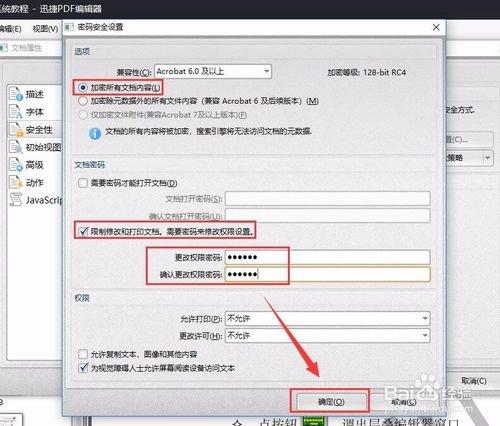This screenshot has width=500, height=426.
Task: Select the 字体 category icon
Action: (x=16, y=112)
